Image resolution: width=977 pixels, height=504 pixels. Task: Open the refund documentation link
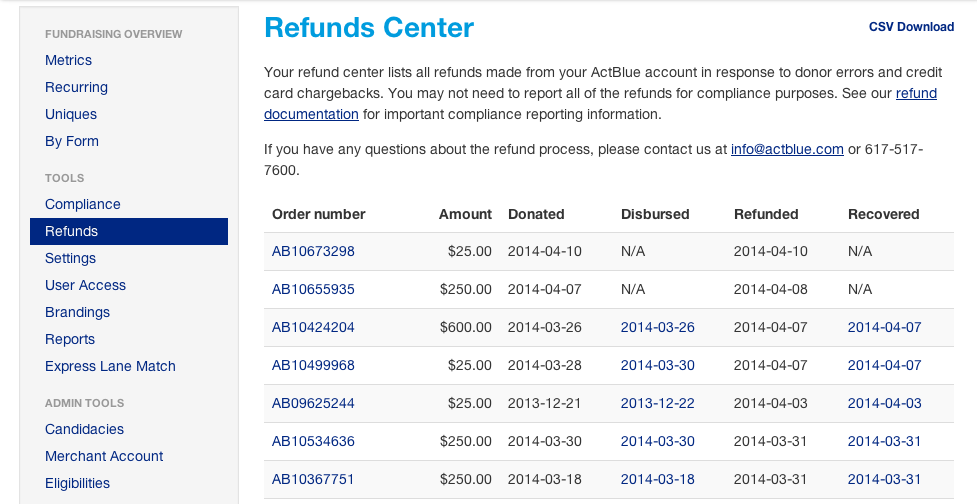pos(600,103)
